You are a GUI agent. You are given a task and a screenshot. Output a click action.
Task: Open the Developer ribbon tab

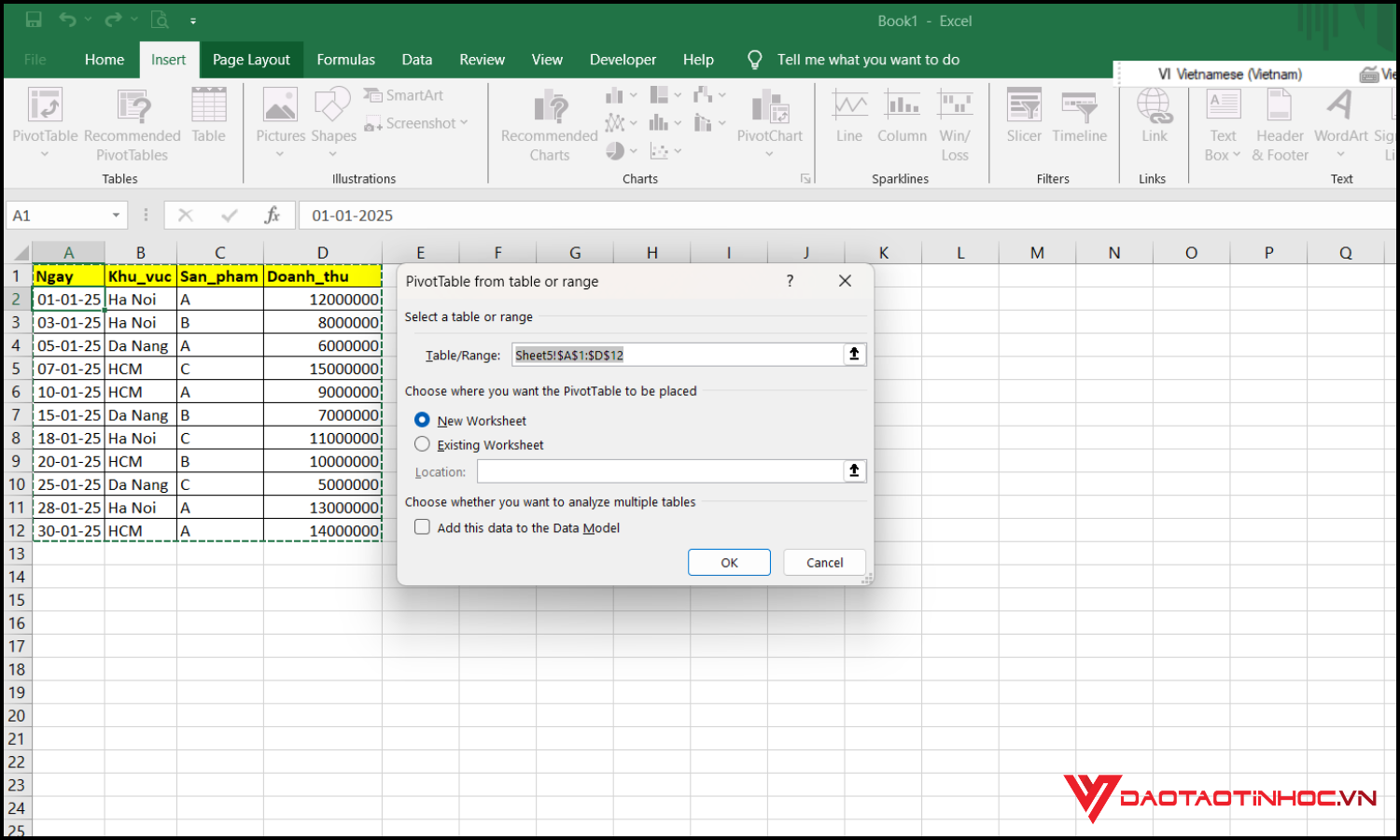pos(623,59)
